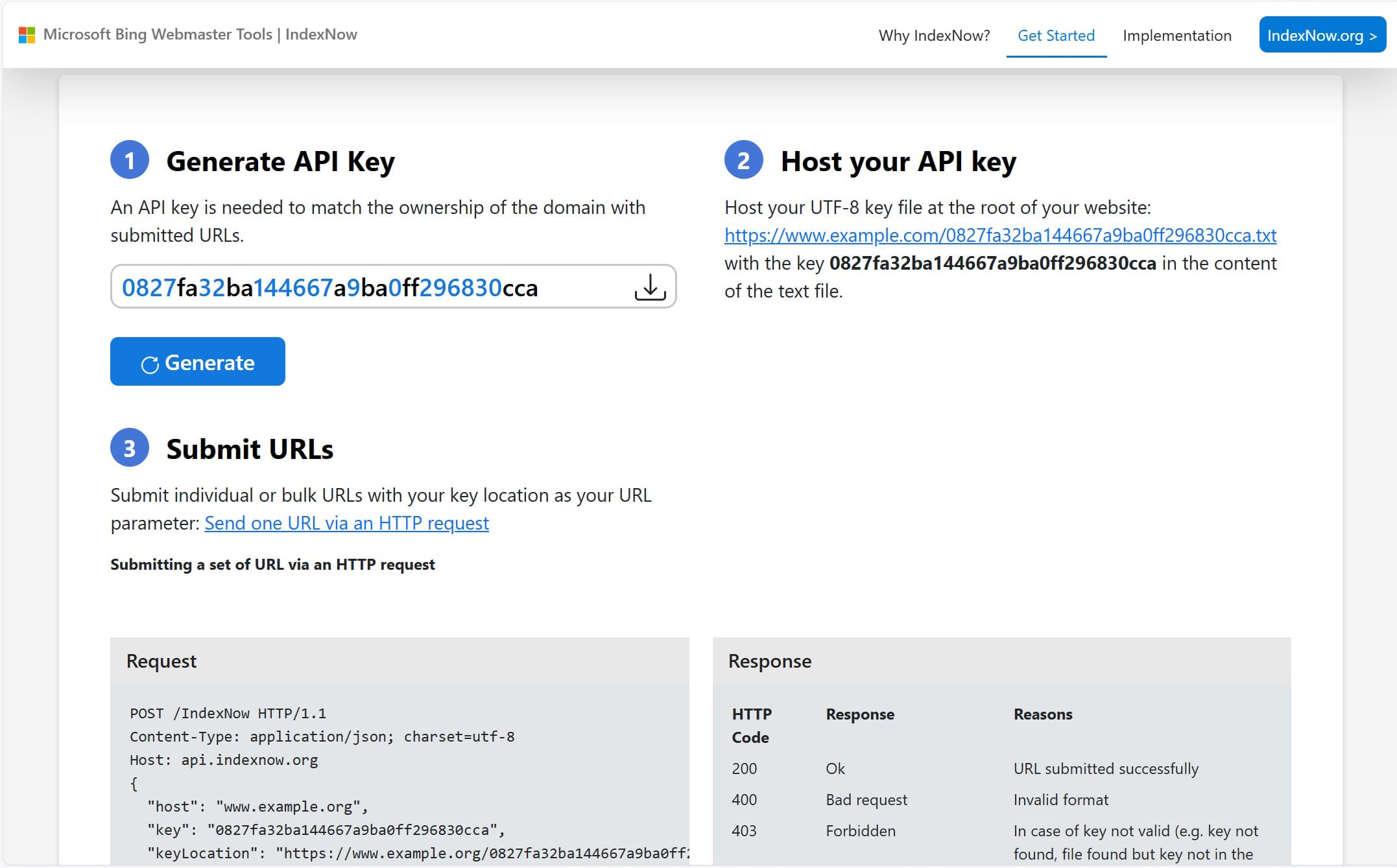Click the 403 status code cell
Image resolution: width=1397 pixels, height=868 pixels.
click(x=744, y=831)
